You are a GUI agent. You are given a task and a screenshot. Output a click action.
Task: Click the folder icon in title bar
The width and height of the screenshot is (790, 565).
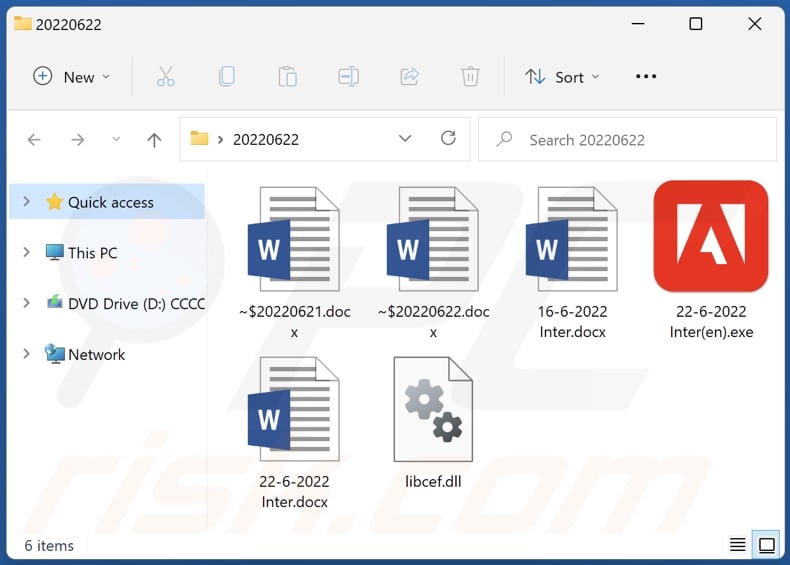pos(23,23)
